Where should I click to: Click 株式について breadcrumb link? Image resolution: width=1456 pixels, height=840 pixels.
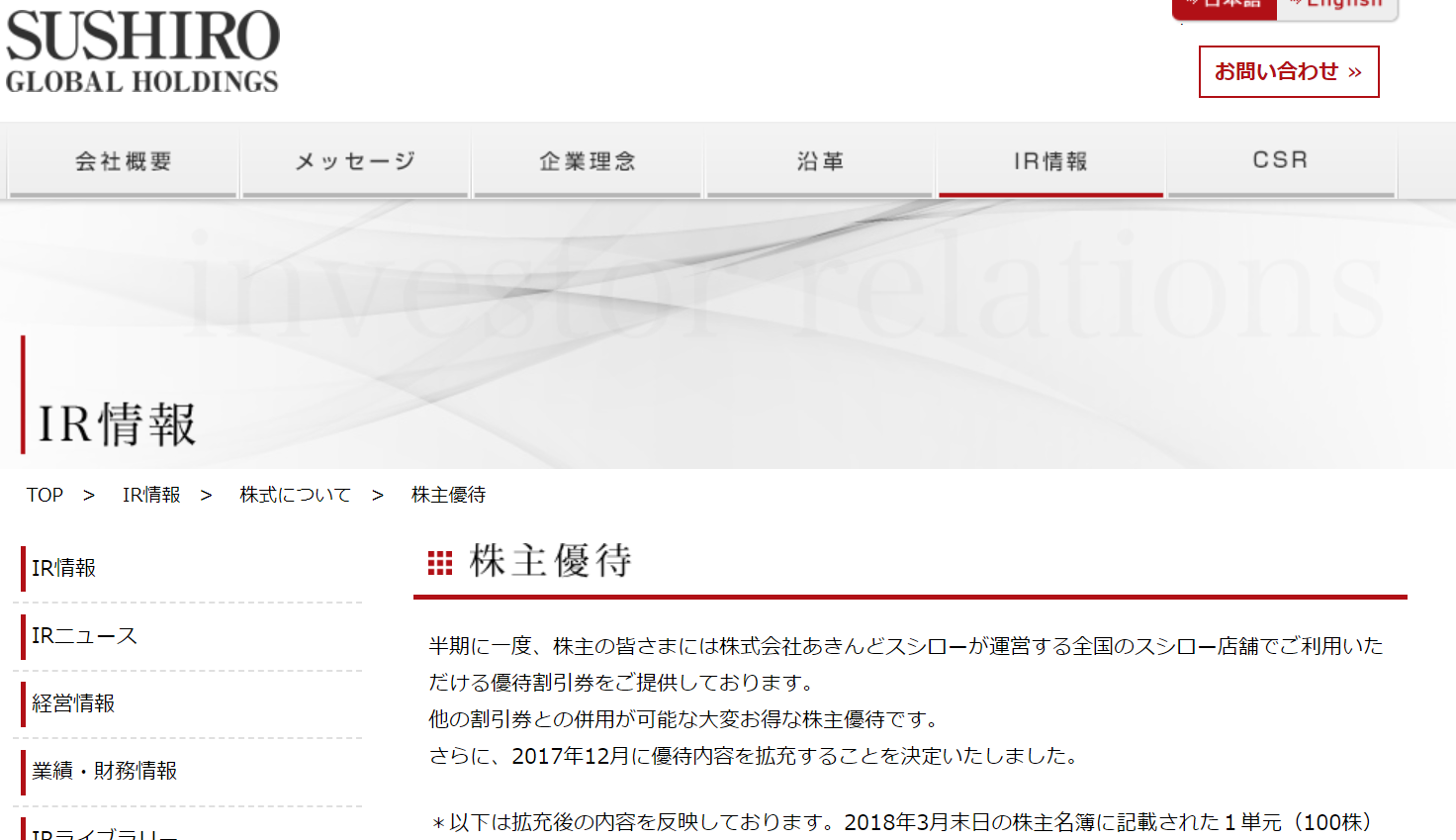pos(295,495)
